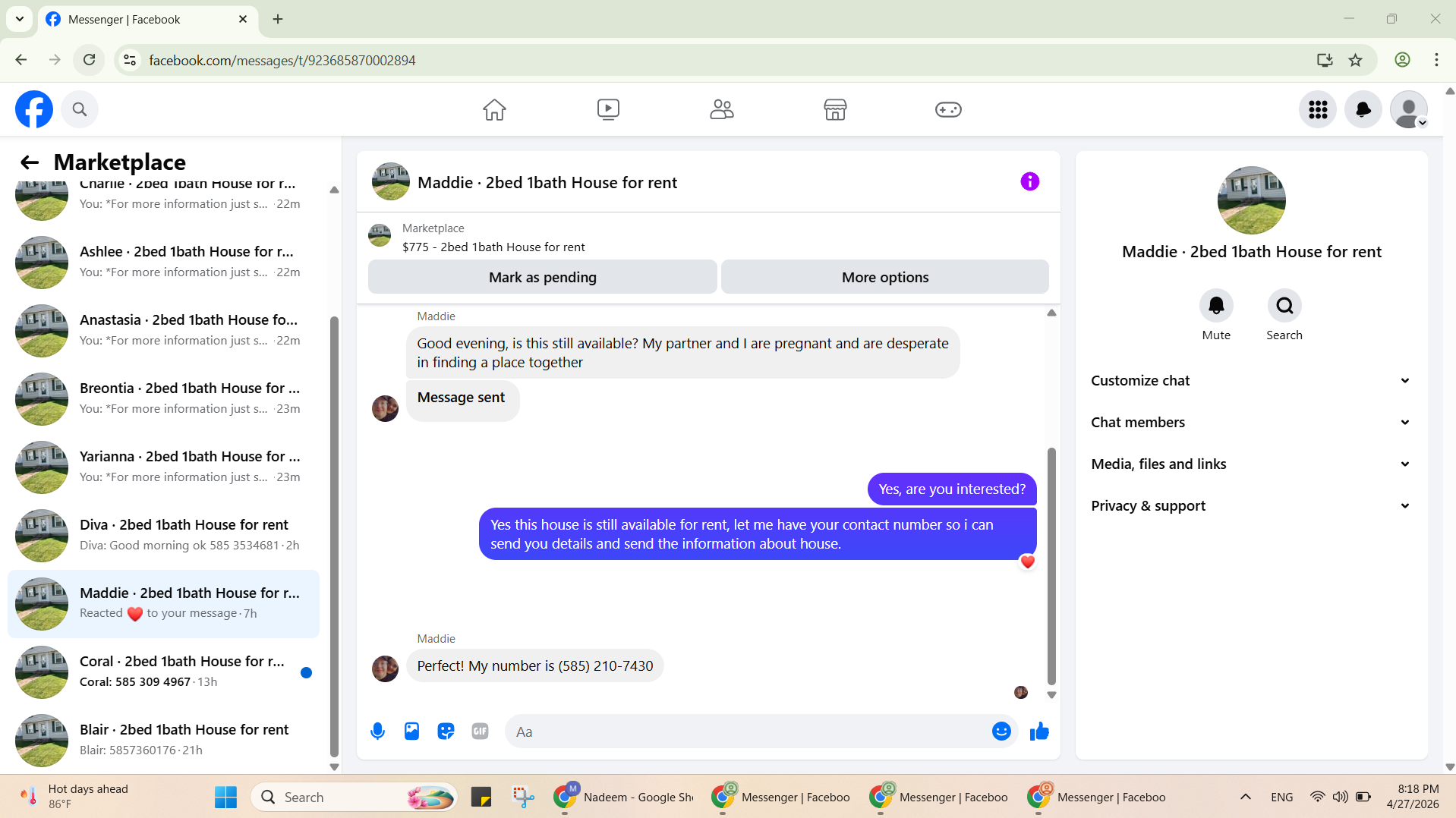Open a new browser tab
This screenshot has height=818, width=1456.
coord(278,19)
